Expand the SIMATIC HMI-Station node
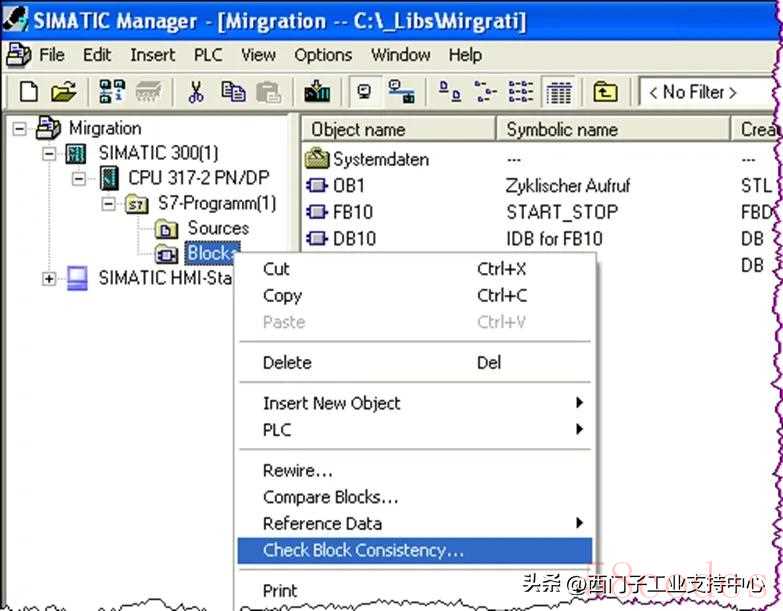Screen dimensions: 783x611 49,279
